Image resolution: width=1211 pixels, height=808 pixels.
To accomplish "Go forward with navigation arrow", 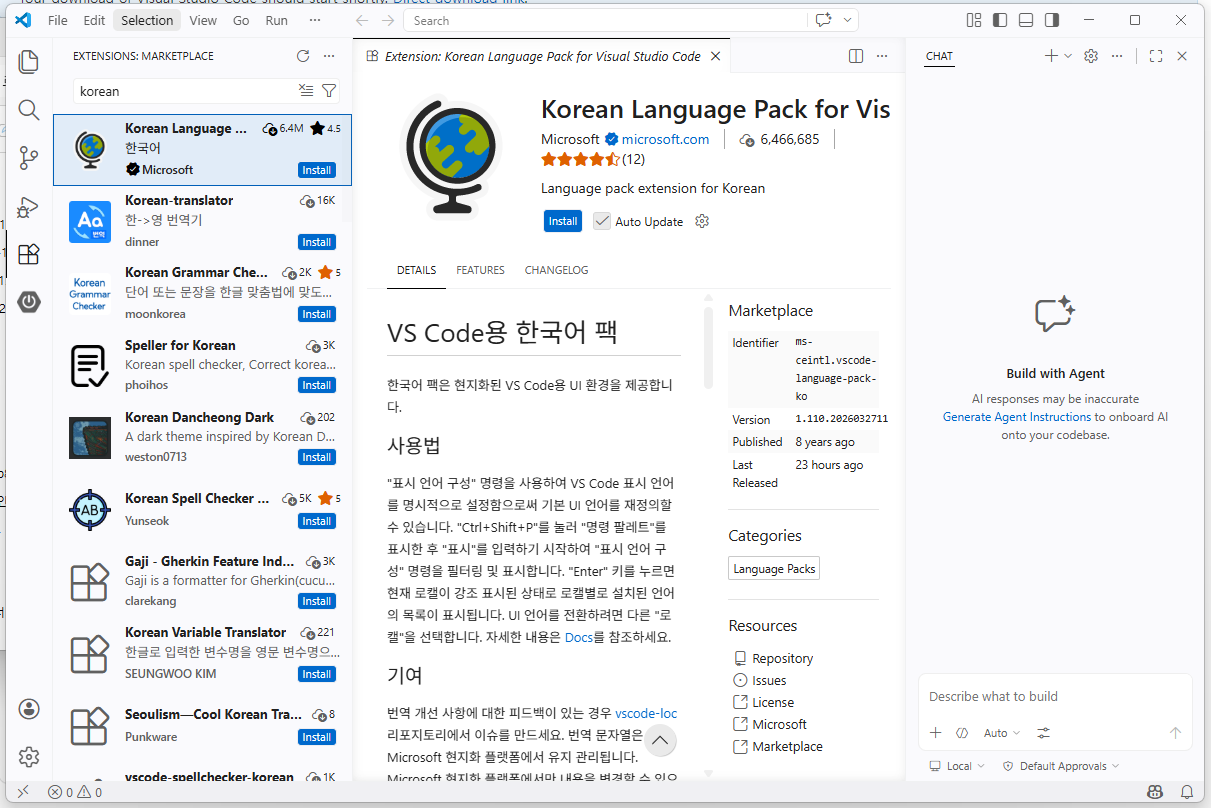I will tap(388, 20).
